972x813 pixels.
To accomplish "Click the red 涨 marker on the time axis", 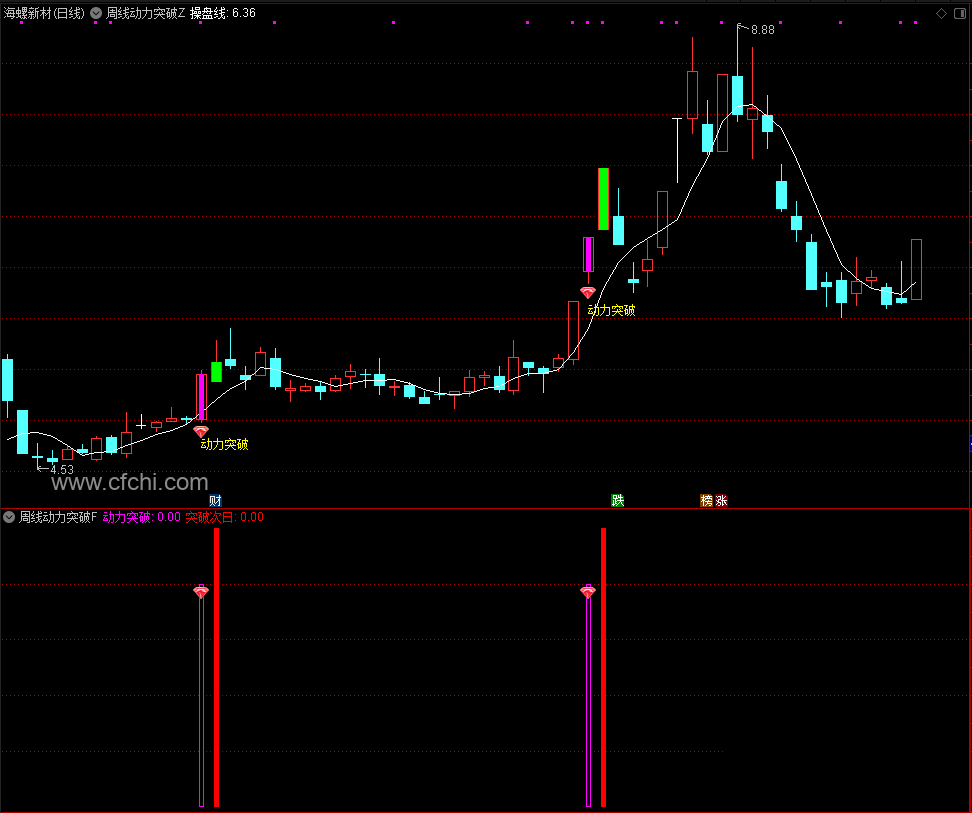I will pyautogui.click(x=721, y=501).
